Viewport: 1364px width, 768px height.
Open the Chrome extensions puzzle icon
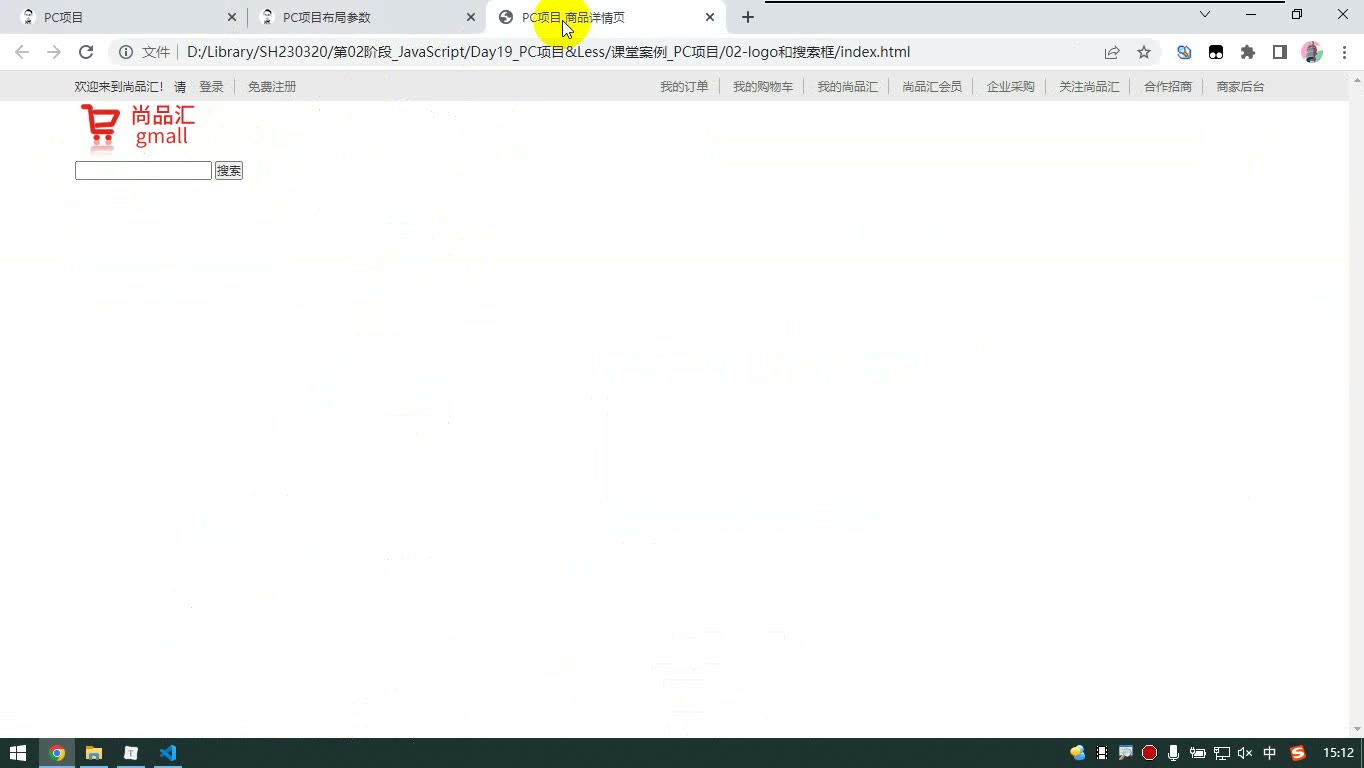(x=1248, y=52)
